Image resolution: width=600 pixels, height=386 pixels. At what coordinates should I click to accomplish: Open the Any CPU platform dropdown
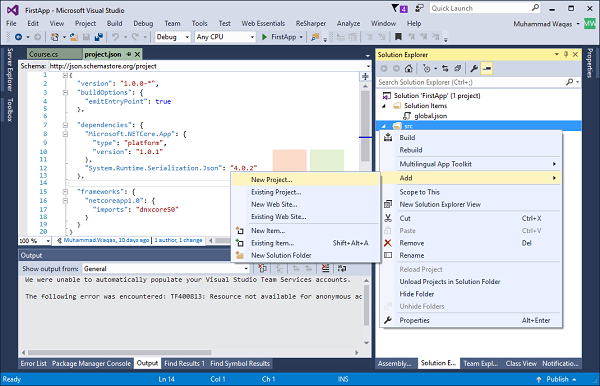(x=225, y=37)
